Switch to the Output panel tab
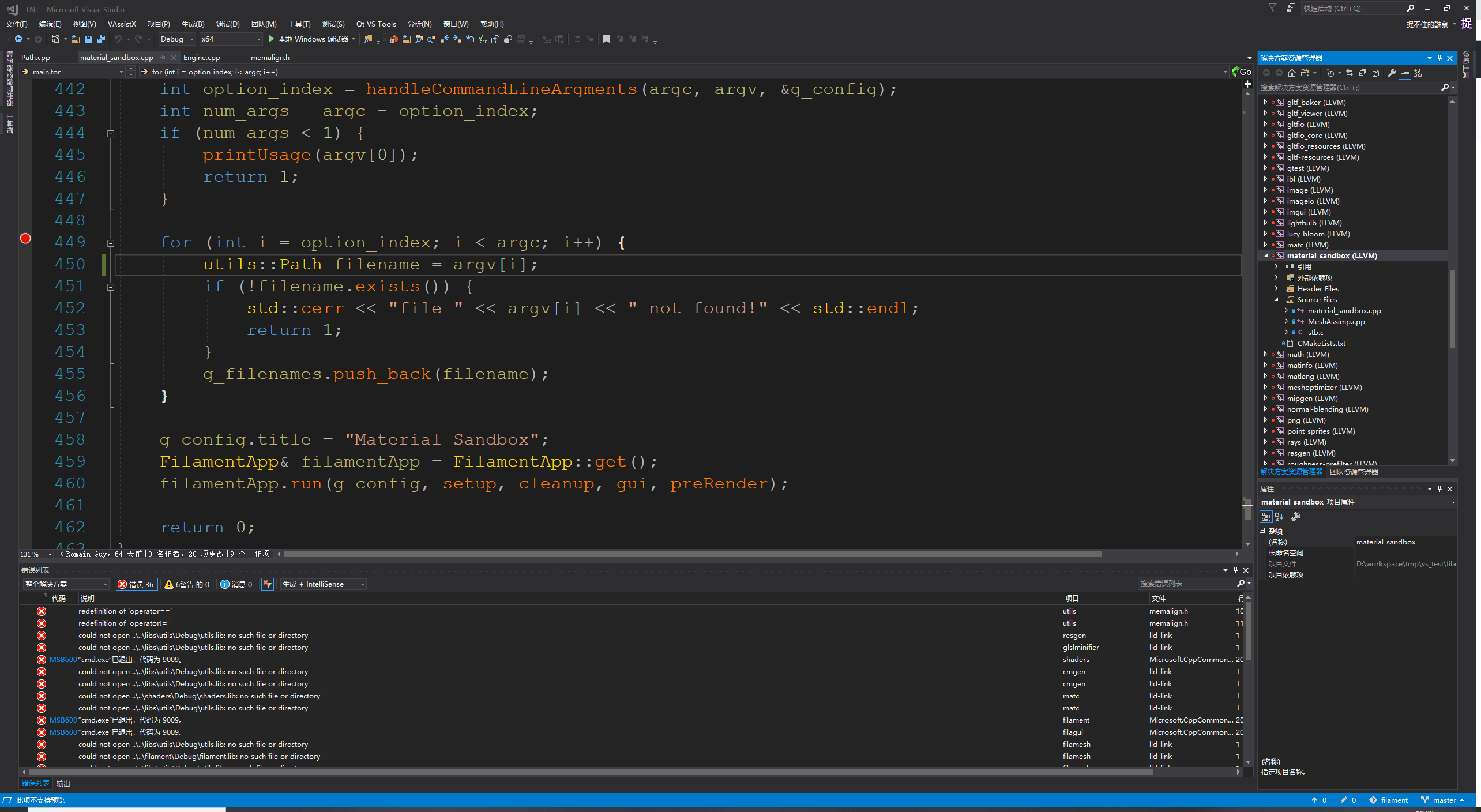This screenshot has height=812, width=1481. point(63,784)
